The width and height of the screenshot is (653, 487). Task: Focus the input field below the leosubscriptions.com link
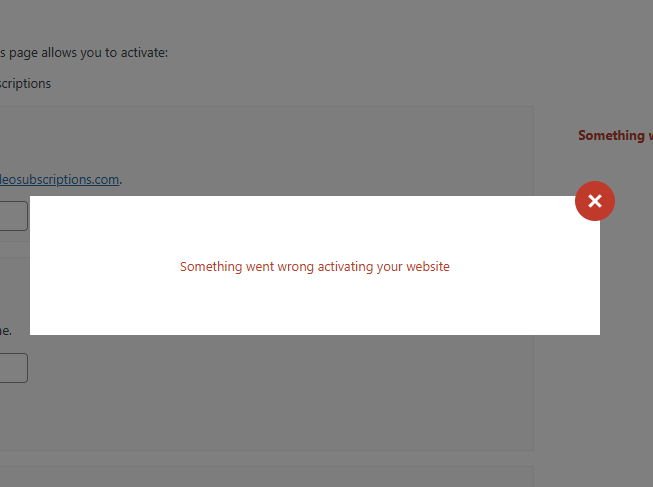click(14, 216)
